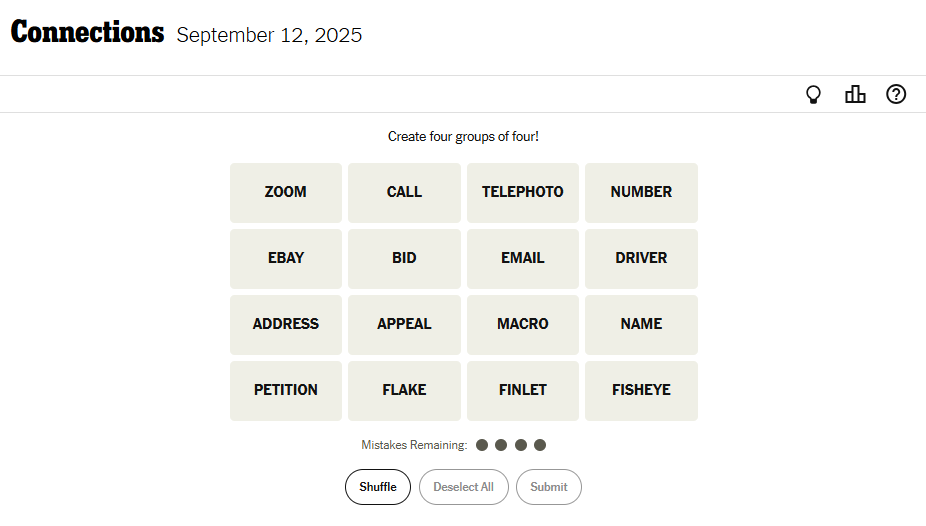Screen dimensions: 926x526
Task: Click the first mistakes remaining dot
Action: pyautogui.click(x=482, y=445)
